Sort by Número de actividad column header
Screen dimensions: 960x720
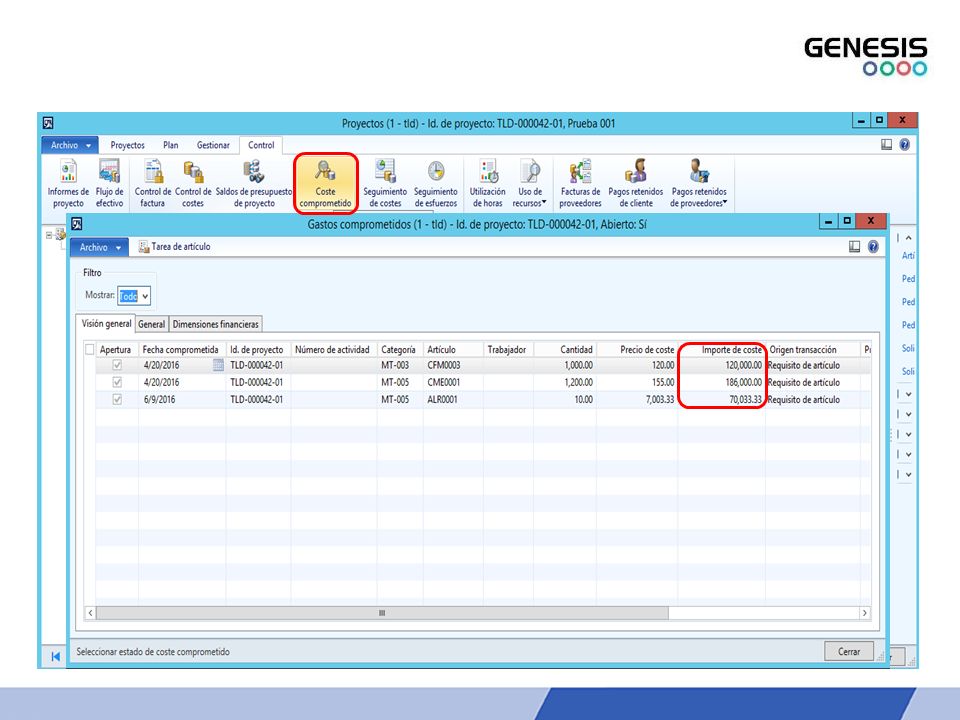click(334, 350)
